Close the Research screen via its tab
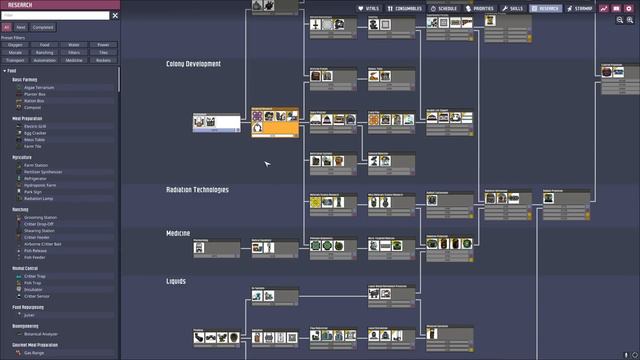 pos(545,8)
